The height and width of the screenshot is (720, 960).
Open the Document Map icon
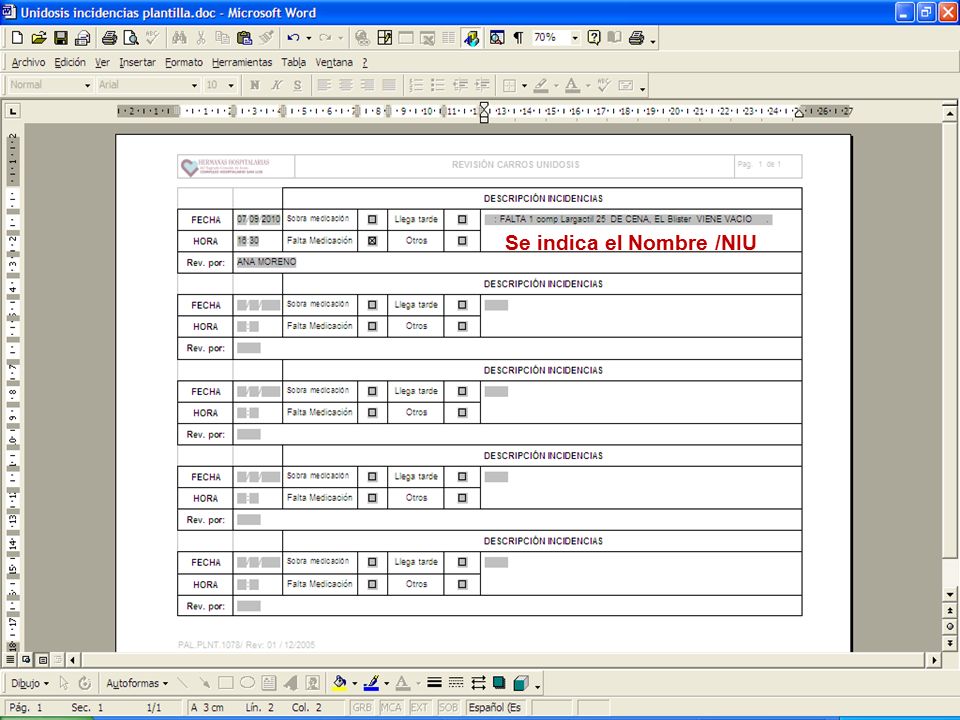(497, 38)
